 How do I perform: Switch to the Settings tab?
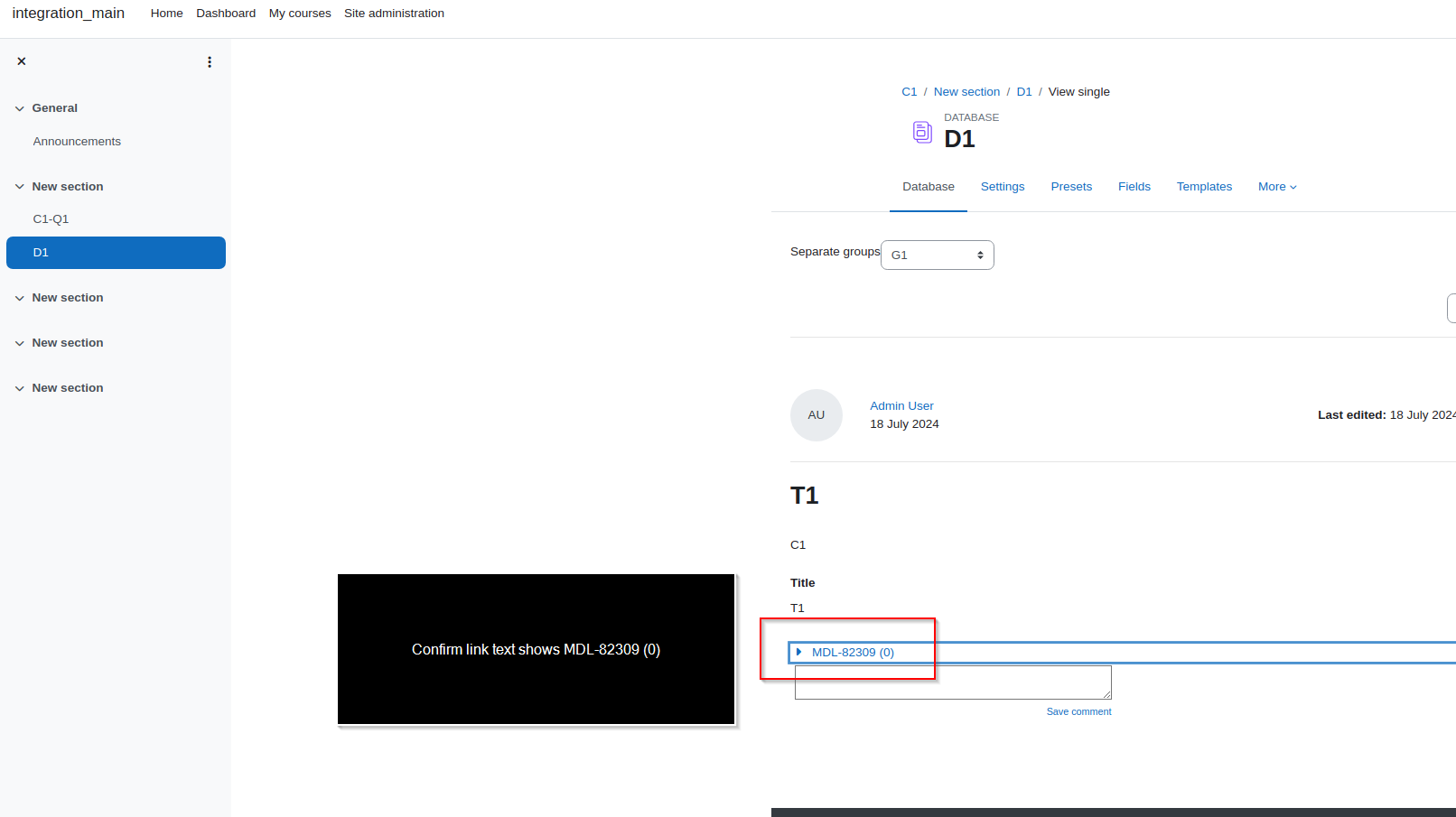pyautogui.click(x=1003, y=187)
